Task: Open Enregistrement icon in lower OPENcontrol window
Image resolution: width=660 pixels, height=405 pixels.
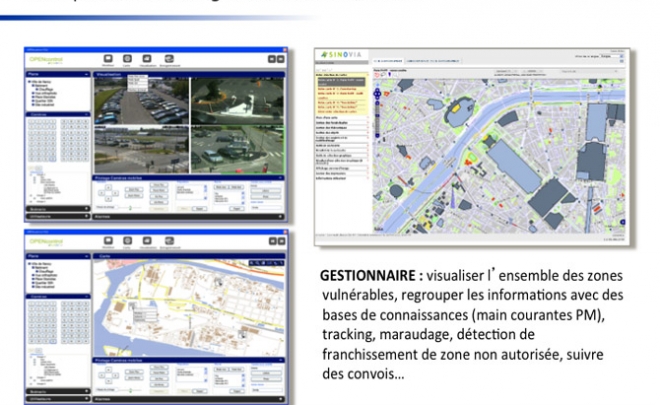Action: (x=169, y=241)
